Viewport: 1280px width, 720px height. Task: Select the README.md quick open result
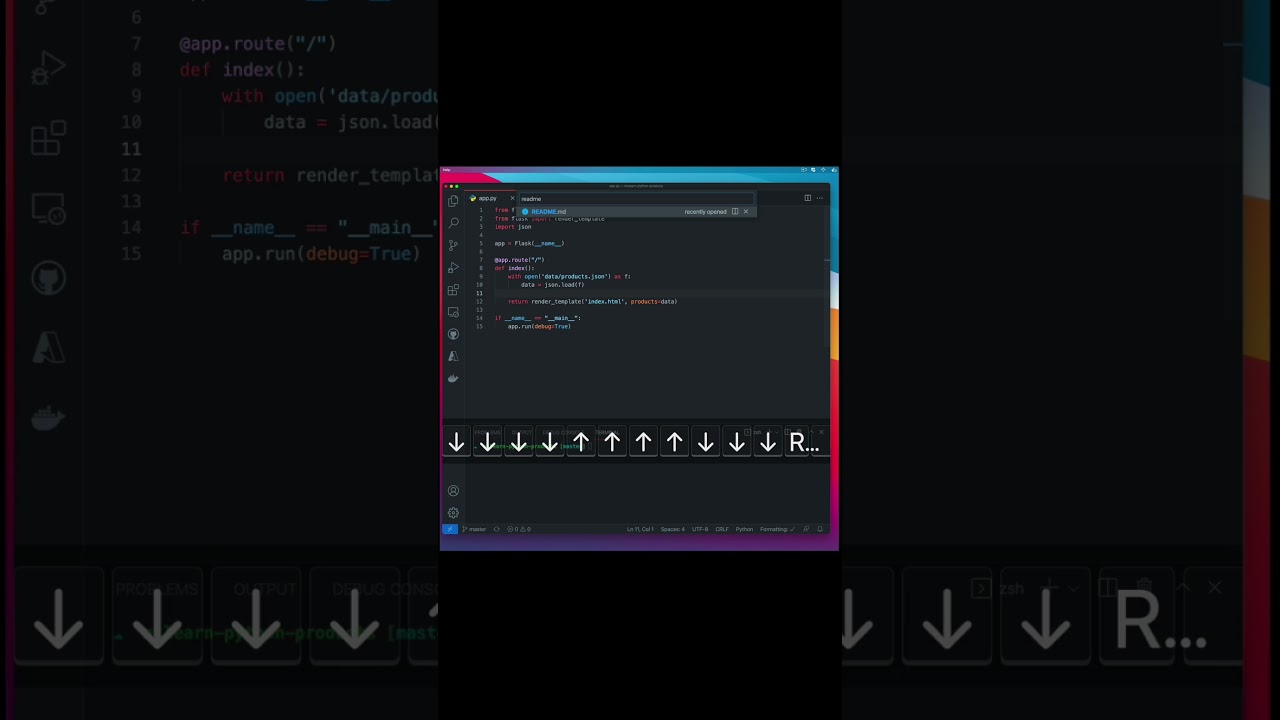636,212
